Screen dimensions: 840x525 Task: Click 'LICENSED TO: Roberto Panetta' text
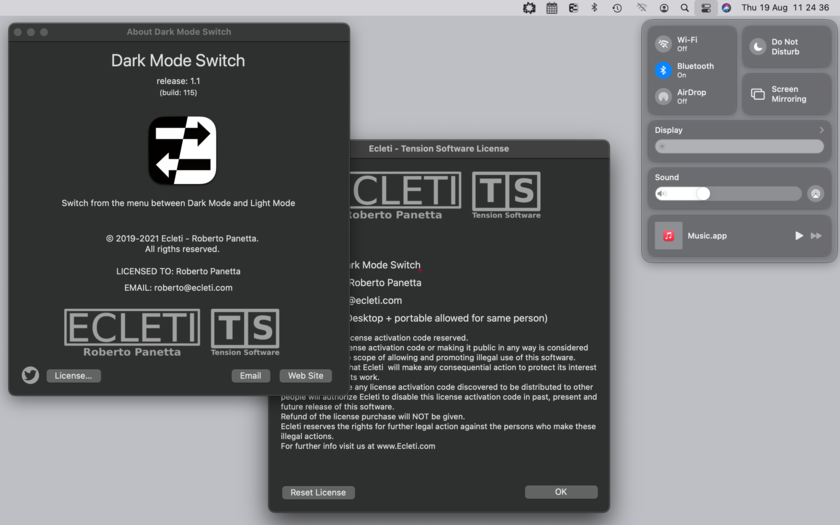tap(178, 271)
